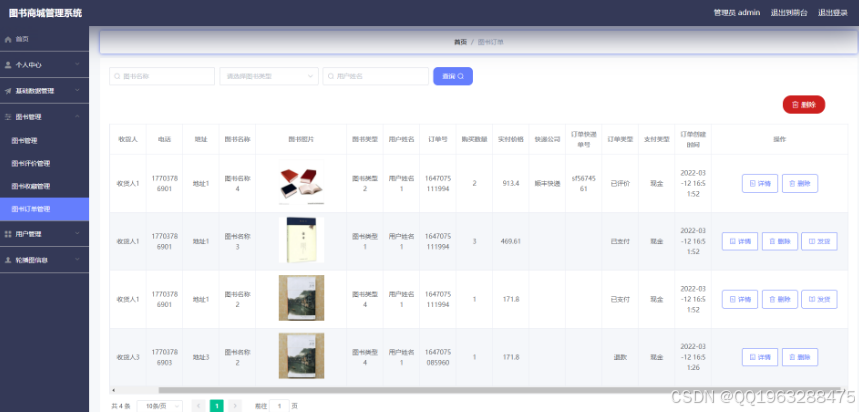Screen dimensions: 859x412
Task: Click 删除 for the 退款 order row
Action: 800,357
